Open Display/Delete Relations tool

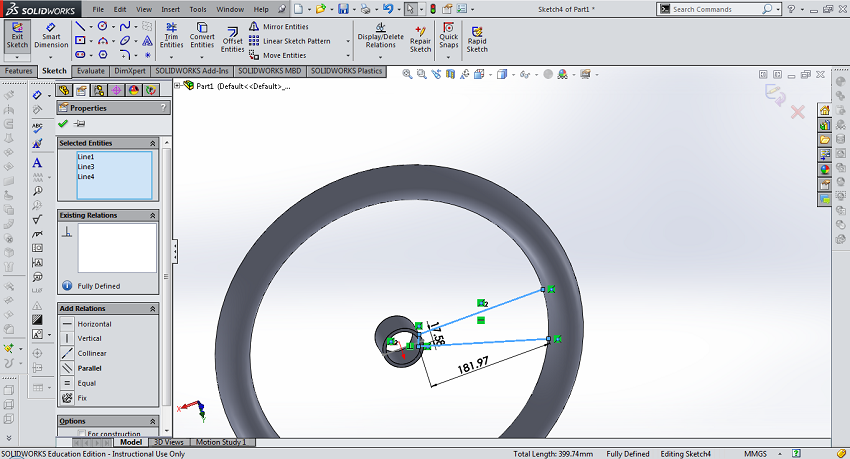(381, 36)
